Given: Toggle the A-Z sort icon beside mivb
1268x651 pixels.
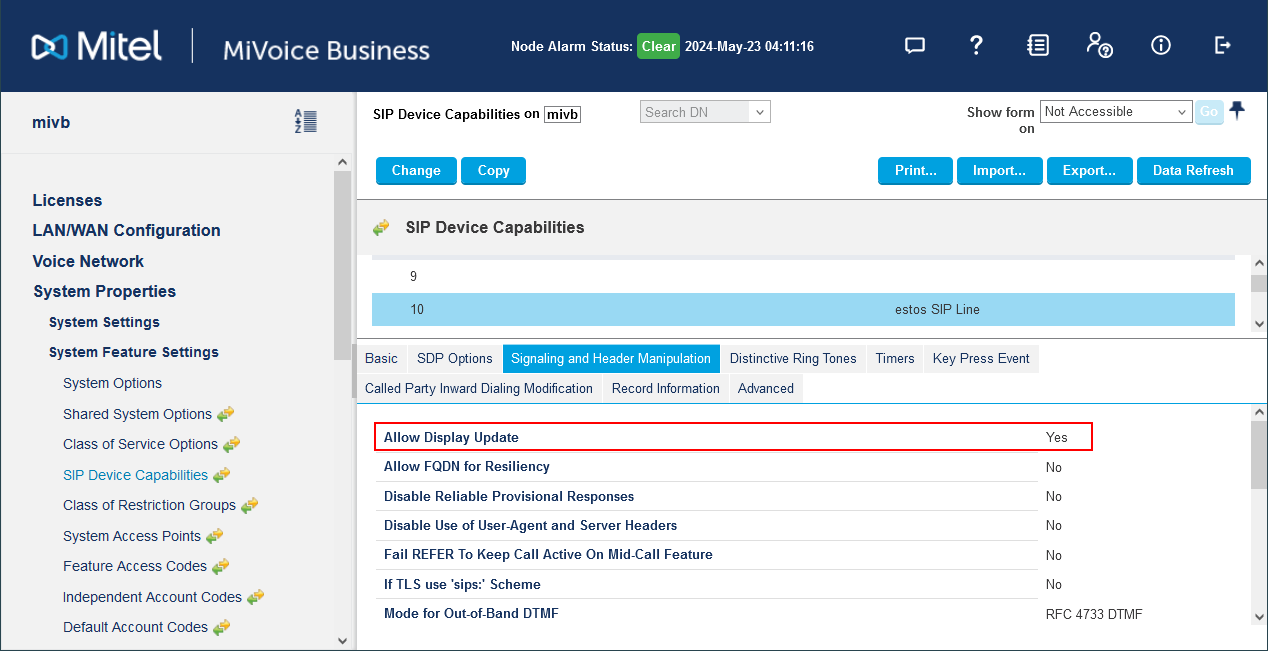Looking at the screenshot, I should 306,122.
